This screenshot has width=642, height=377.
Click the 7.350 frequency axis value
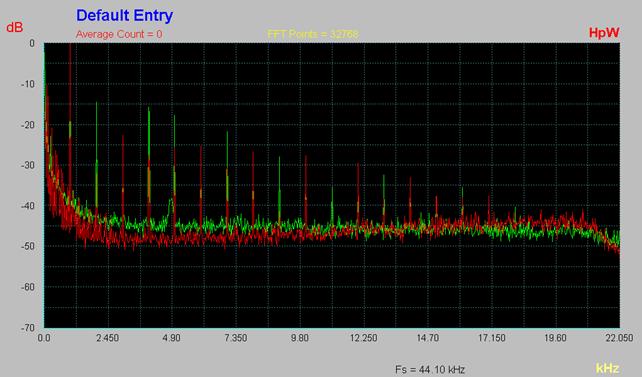tap(235, 338)
